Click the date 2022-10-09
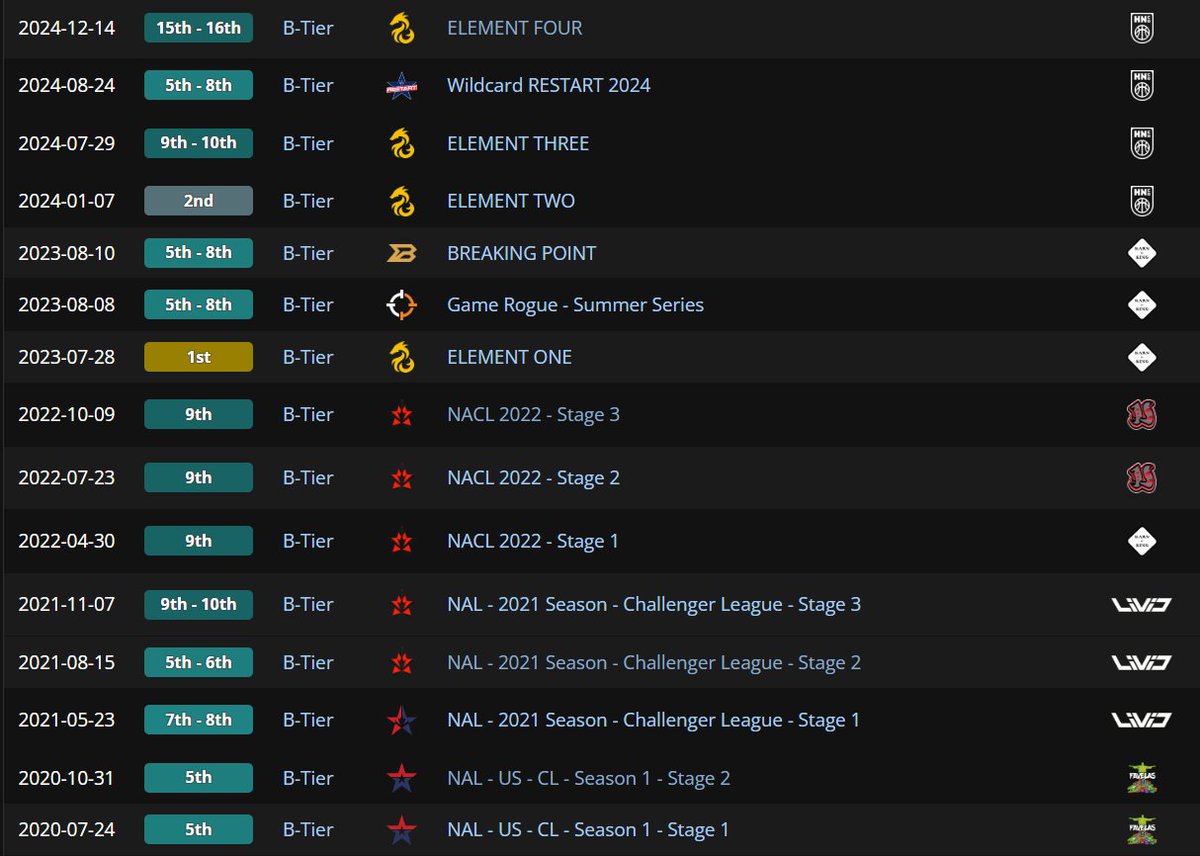The height and width of the screenshot is (856, 1200). tap(67, 414)
